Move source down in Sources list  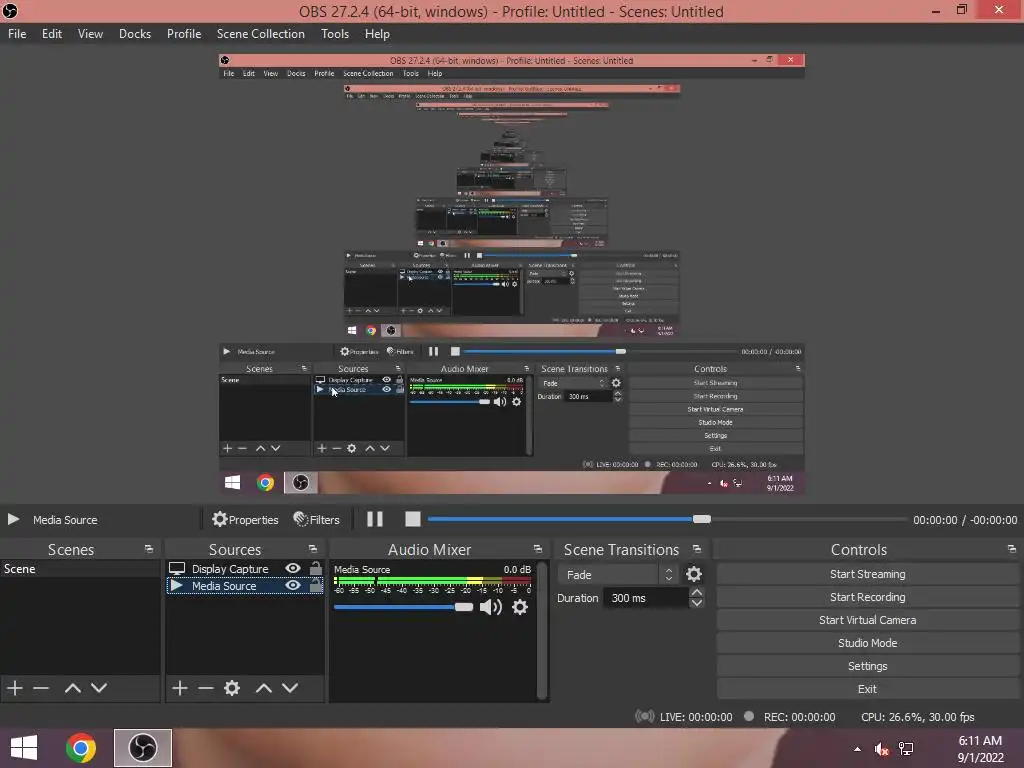[290, 688]
